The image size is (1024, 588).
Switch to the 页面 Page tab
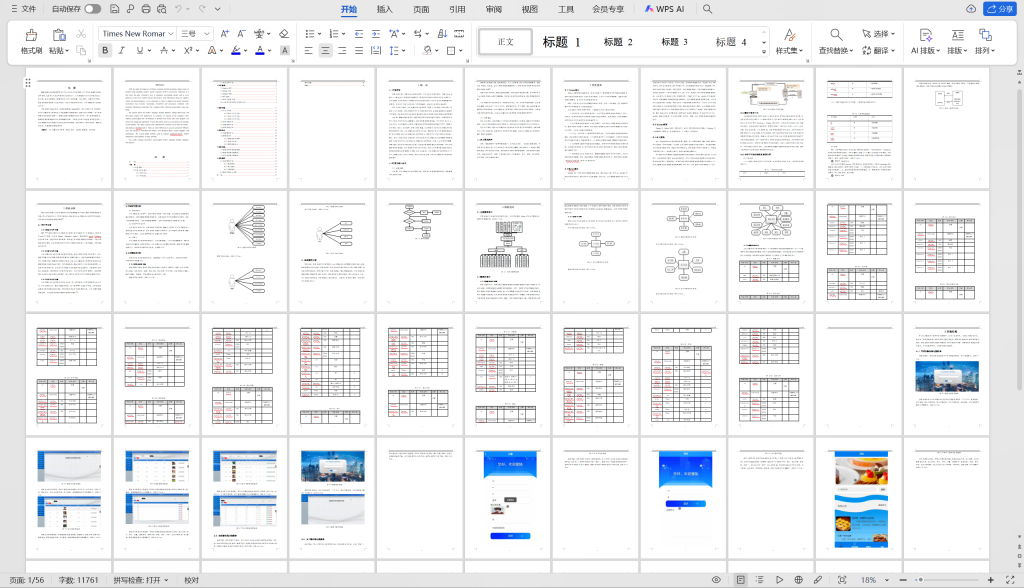click(421, 9)
